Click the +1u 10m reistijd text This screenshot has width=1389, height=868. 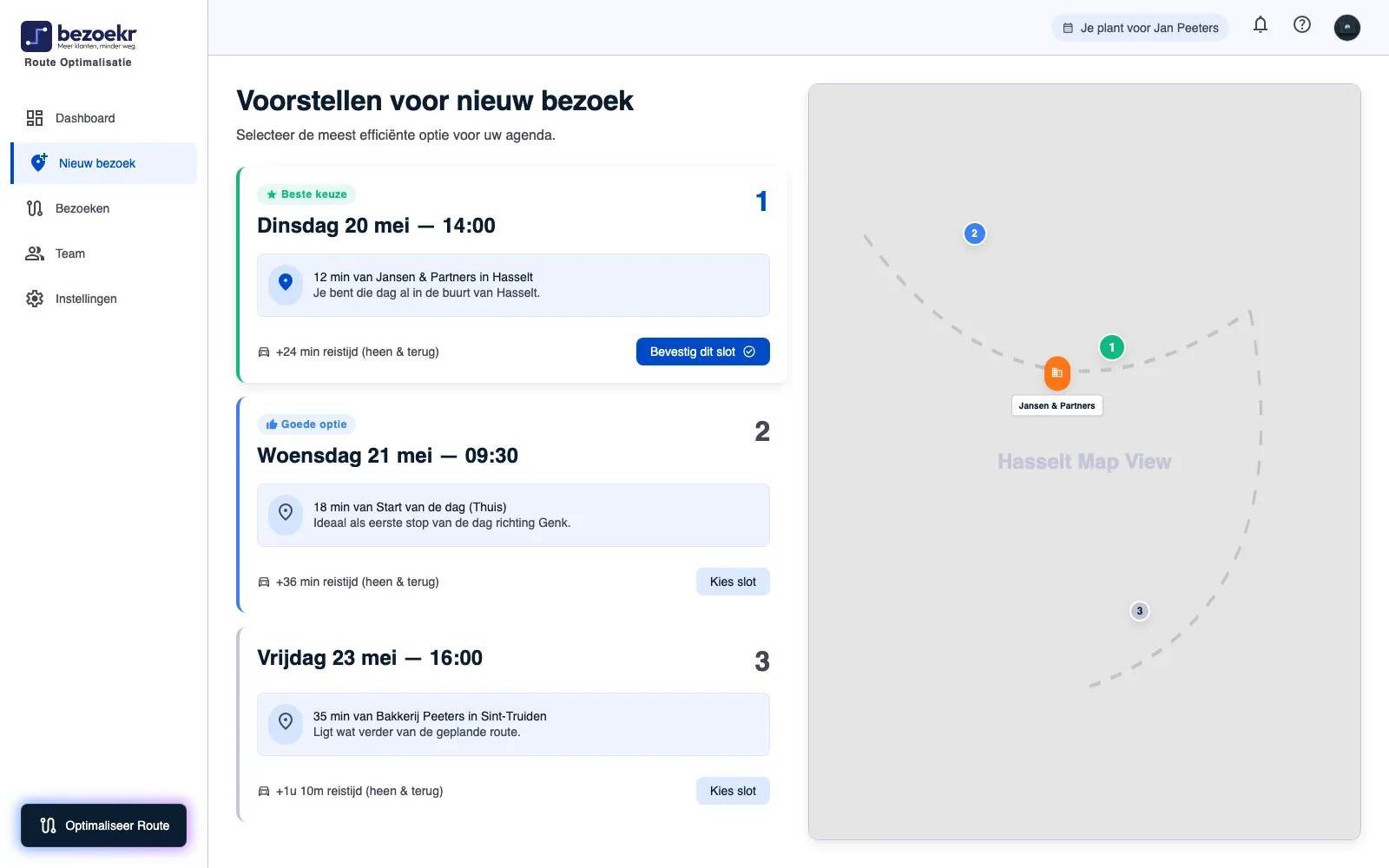(x=359, y=791)
